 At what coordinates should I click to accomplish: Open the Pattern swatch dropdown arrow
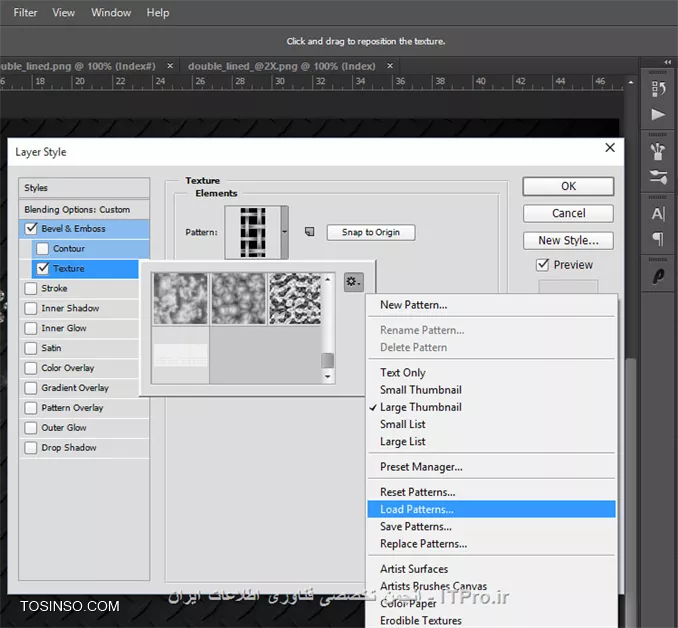coord(285,232)
